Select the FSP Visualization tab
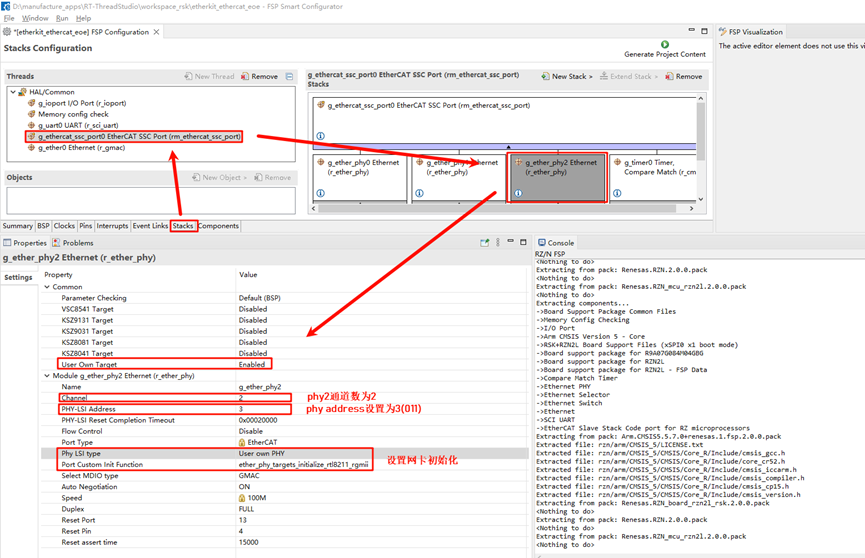Image resolution: width=865 pixels, height=558 pixels. pos(751,32)
